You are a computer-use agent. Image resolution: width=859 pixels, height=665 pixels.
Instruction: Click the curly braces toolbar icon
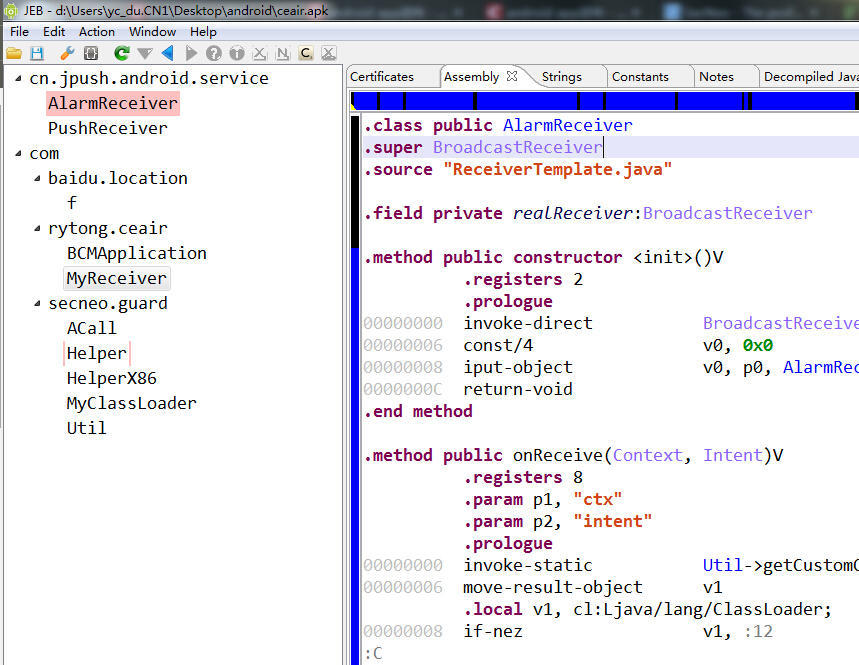click(x=91, y=53)
